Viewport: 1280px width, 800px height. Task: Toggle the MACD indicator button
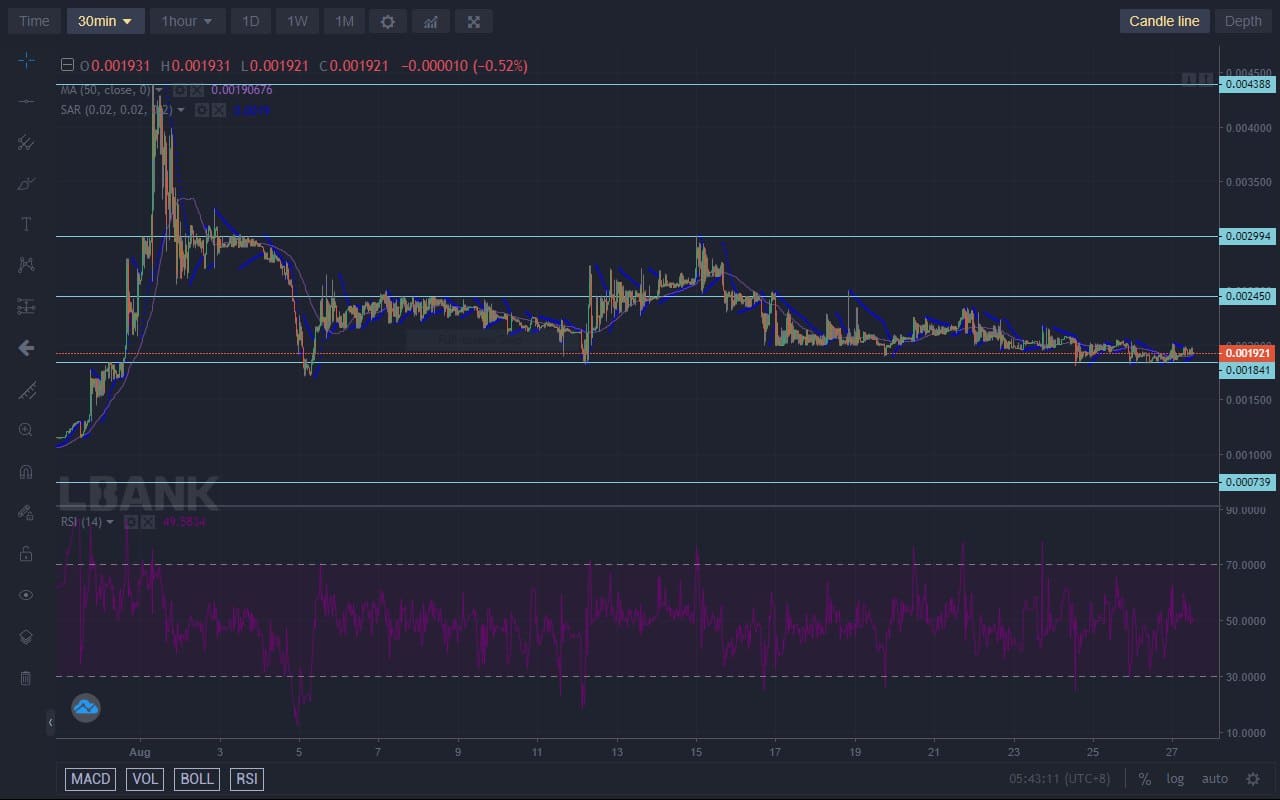[91, 779]
